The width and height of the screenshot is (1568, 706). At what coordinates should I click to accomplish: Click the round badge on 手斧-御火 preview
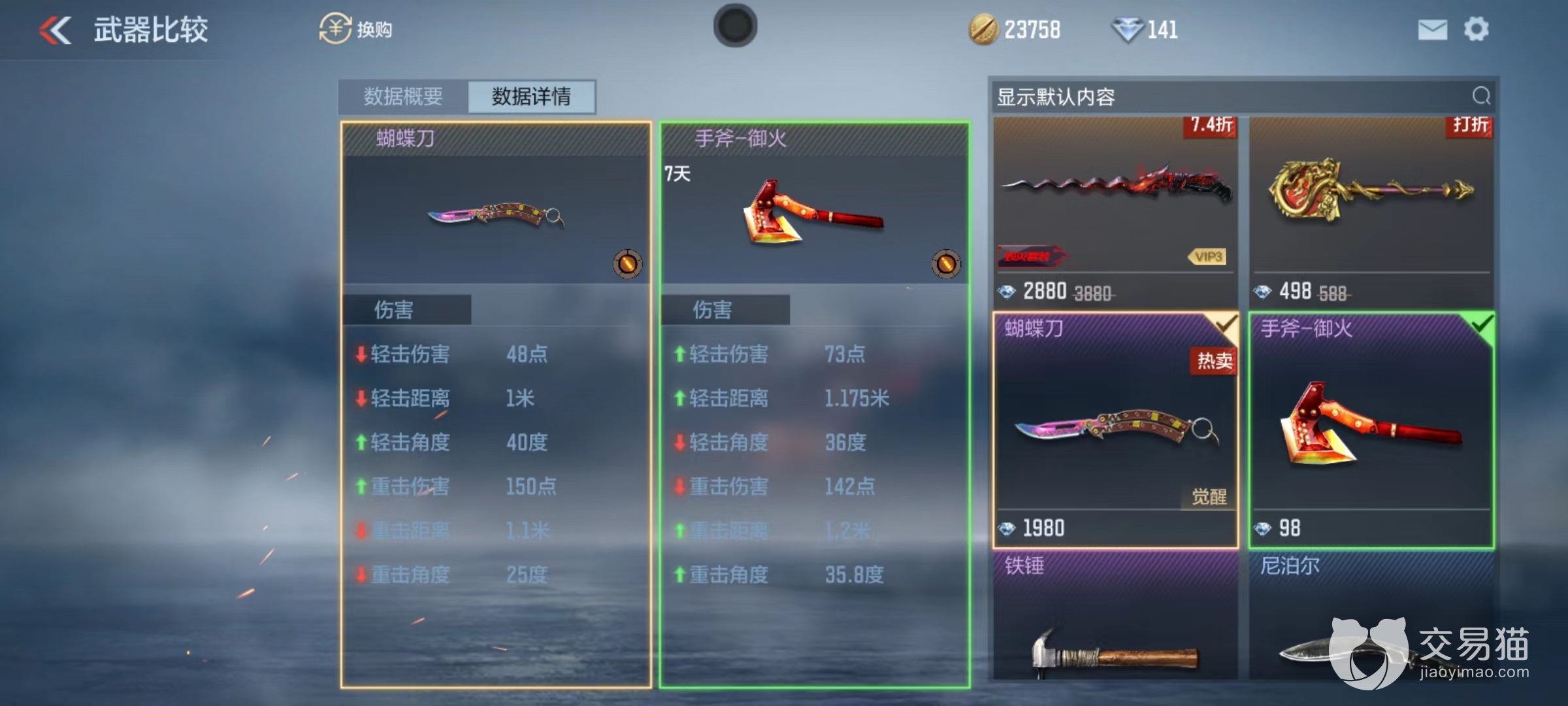pos(946,263)
